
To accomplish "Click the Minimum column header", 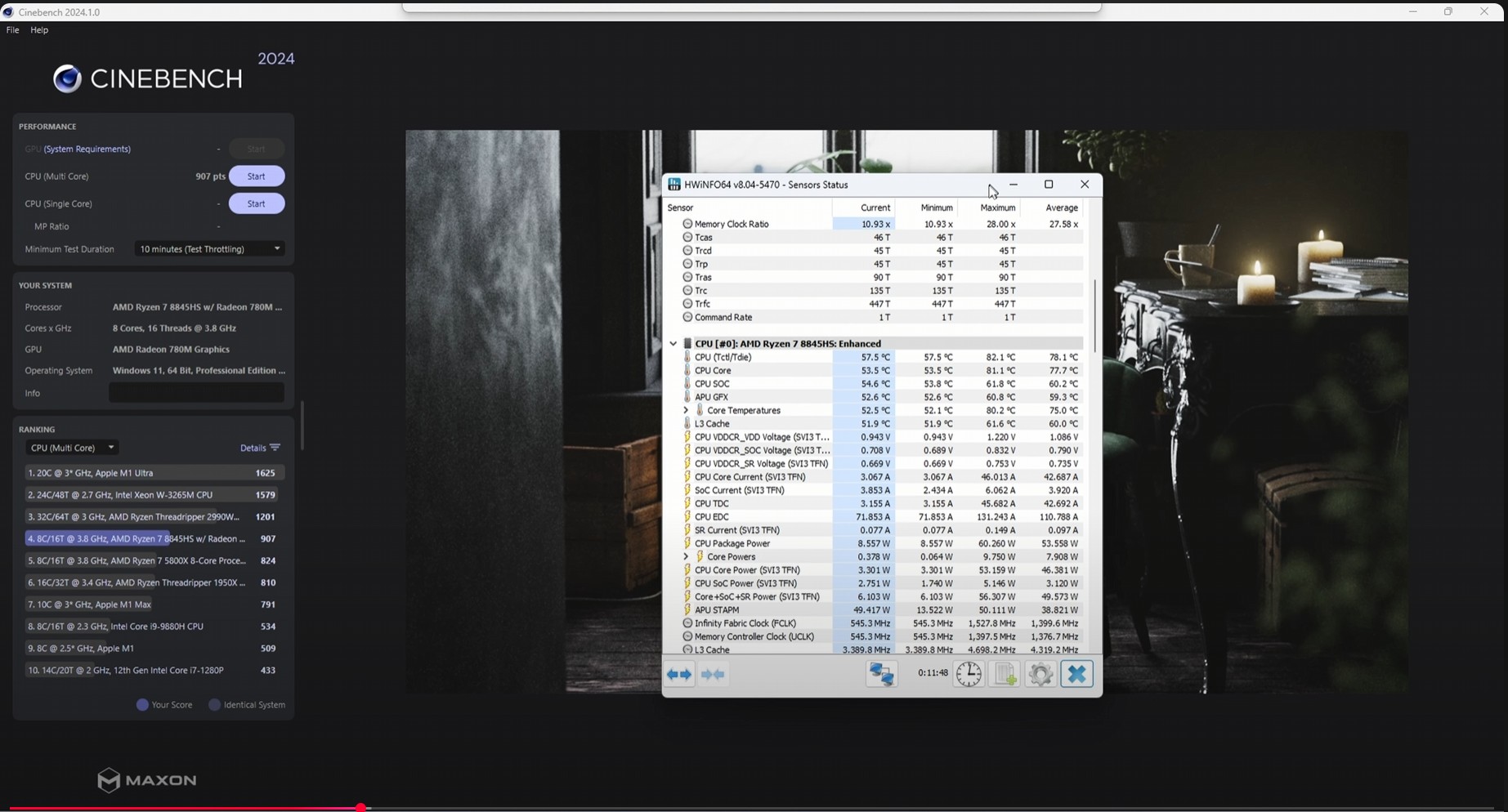I will click(926, 207).
